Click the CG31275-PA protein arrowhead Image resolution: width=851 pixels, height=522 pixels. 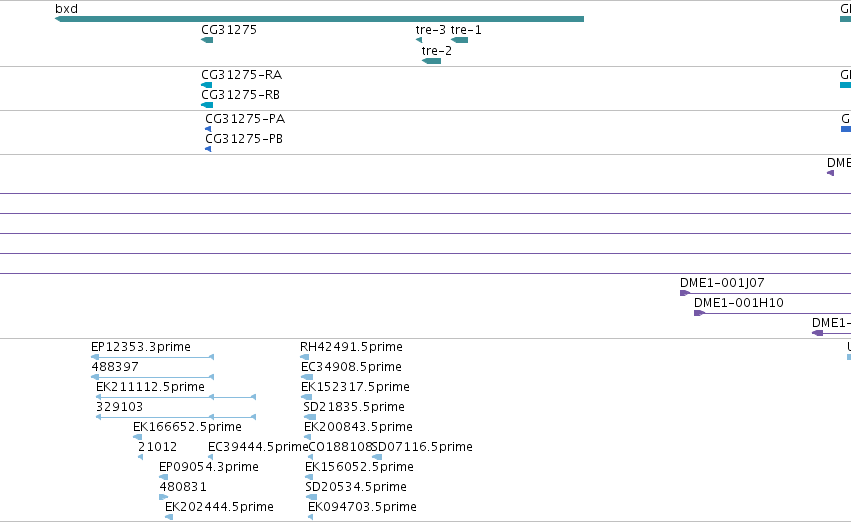(208, 129)
